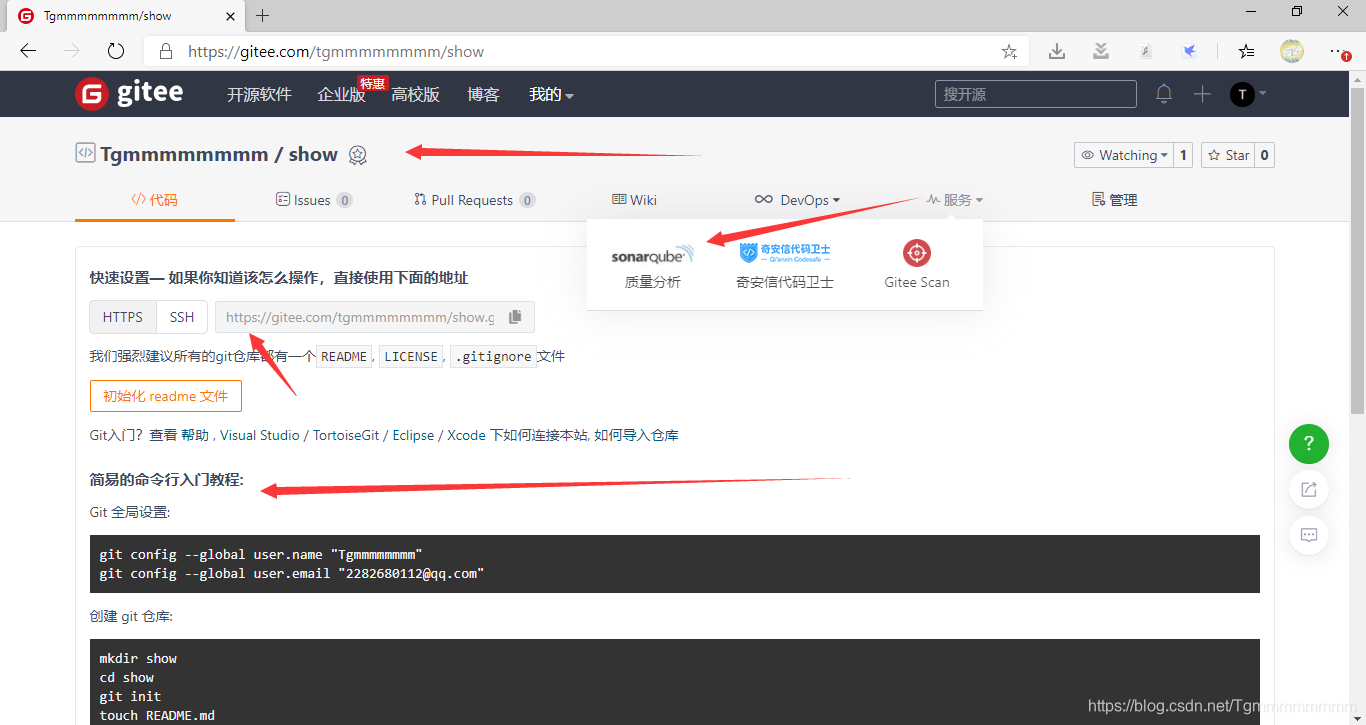
Task: Reload the current page
Action: [116, 51]
